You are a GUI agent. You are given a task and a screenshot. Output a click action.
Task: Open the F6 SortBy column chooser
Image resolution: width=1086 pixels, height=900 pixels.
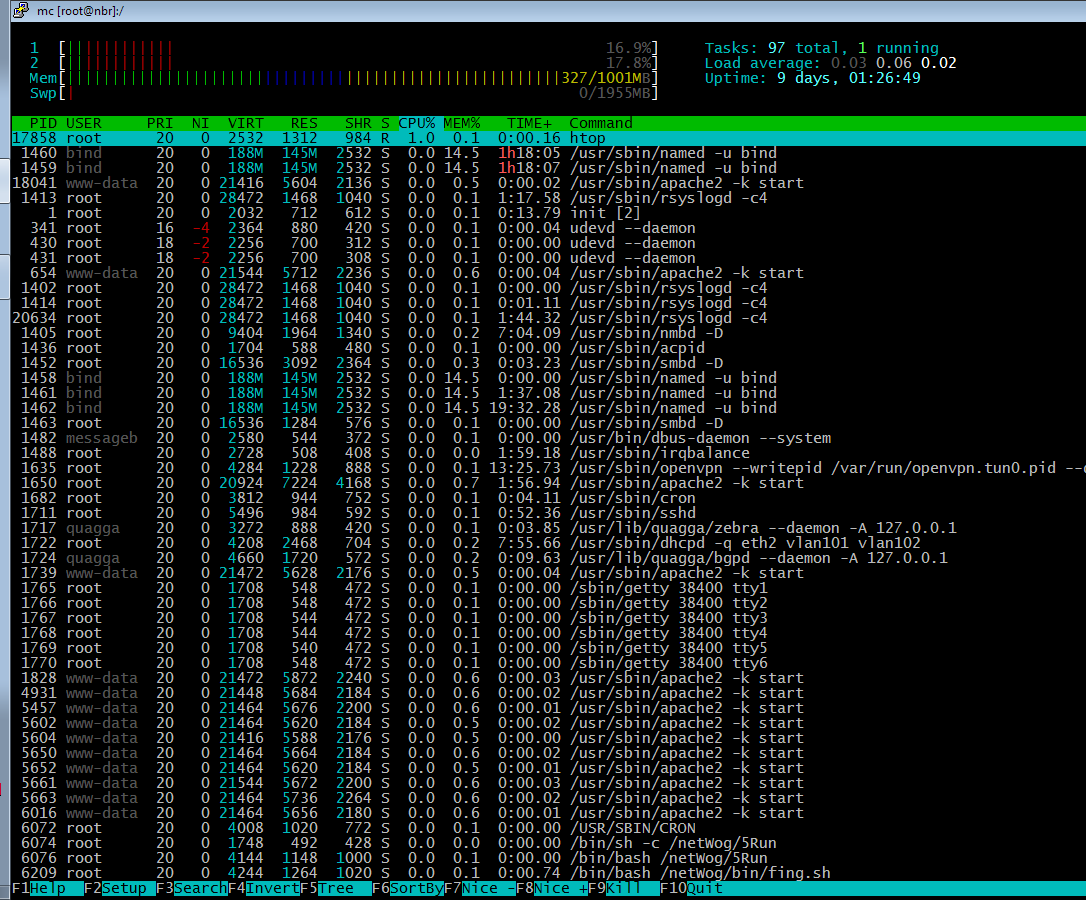pos(418,888)
